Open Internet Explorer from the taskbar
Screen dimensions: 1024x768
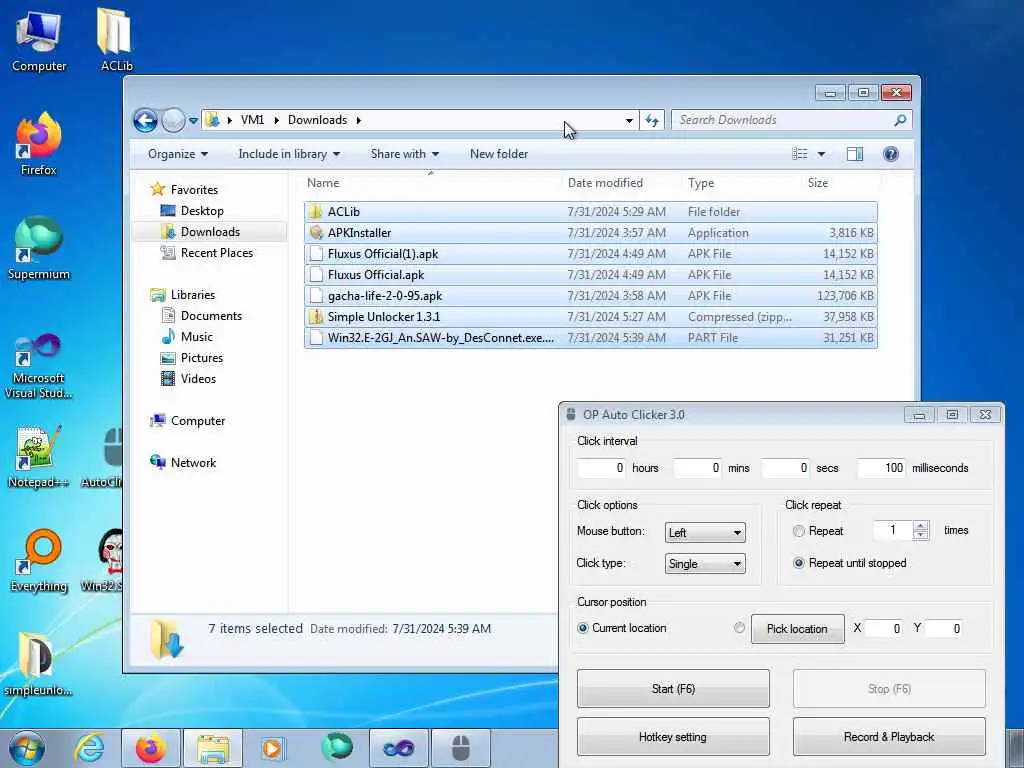click(x=89, y=748)
